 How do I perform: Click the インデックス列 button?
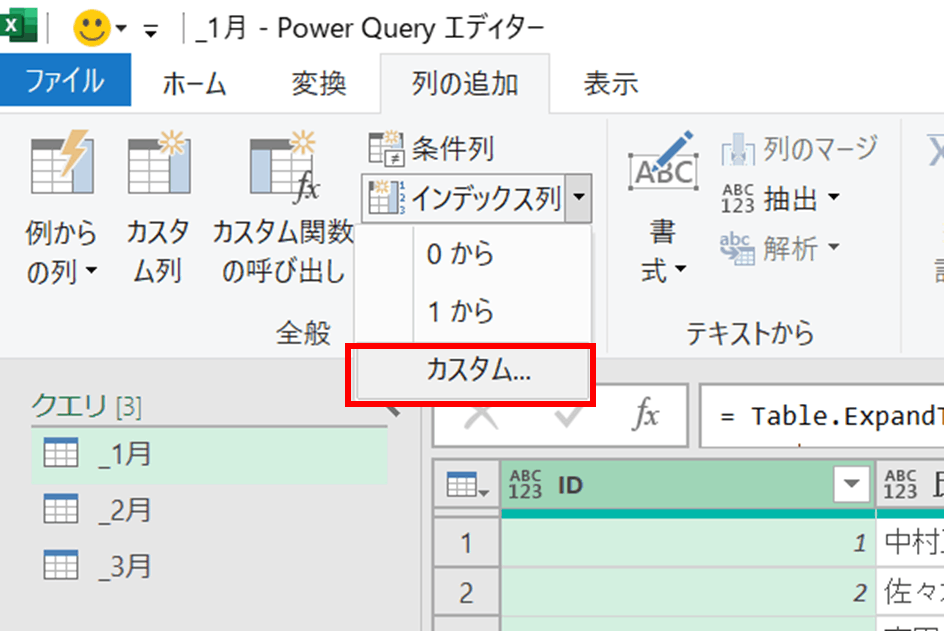464,198
